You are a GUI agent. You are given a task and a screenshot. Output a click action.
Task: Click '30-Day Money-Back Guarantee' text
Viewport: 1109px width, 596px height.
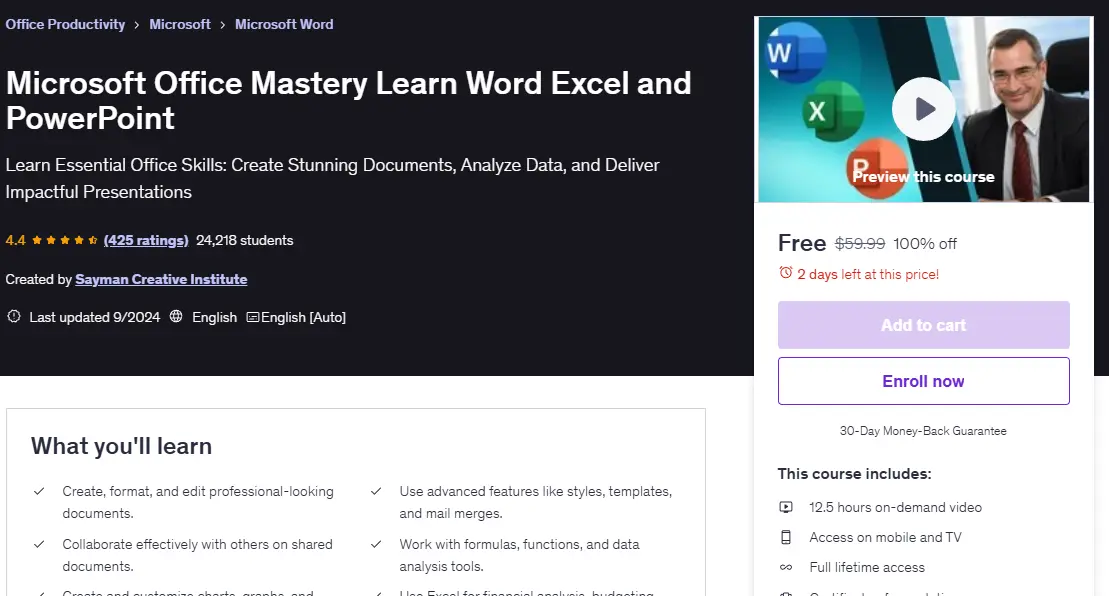pos(923,431)
